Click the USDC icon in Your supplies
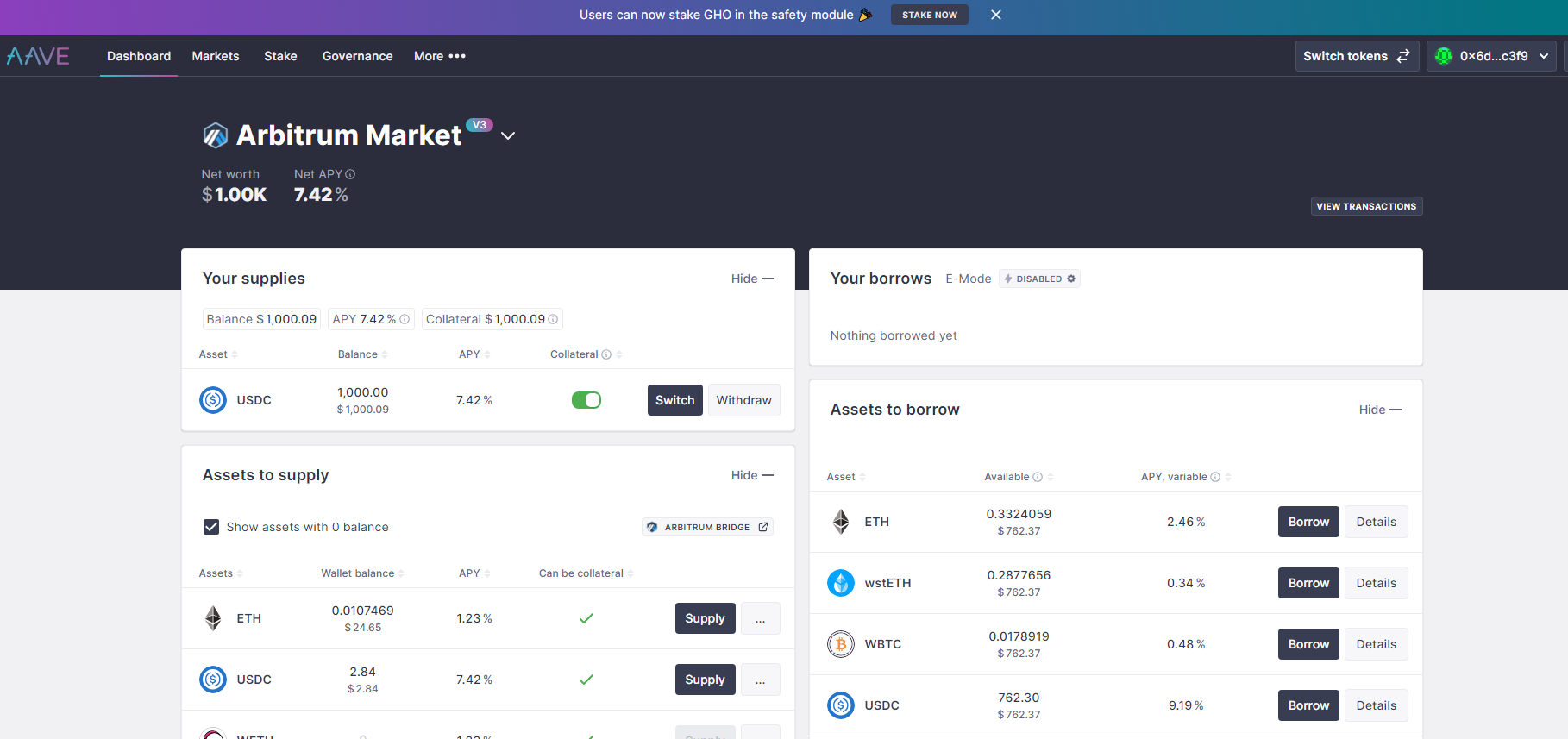Screen dimensions: 1568x739 coord(213,400)
